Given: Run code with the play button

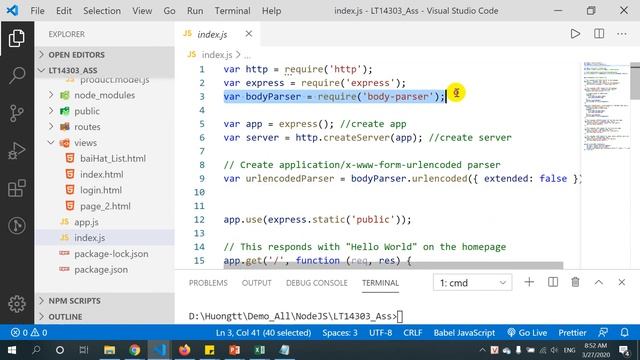Looking at the screenshot, I should pos(575,34).
